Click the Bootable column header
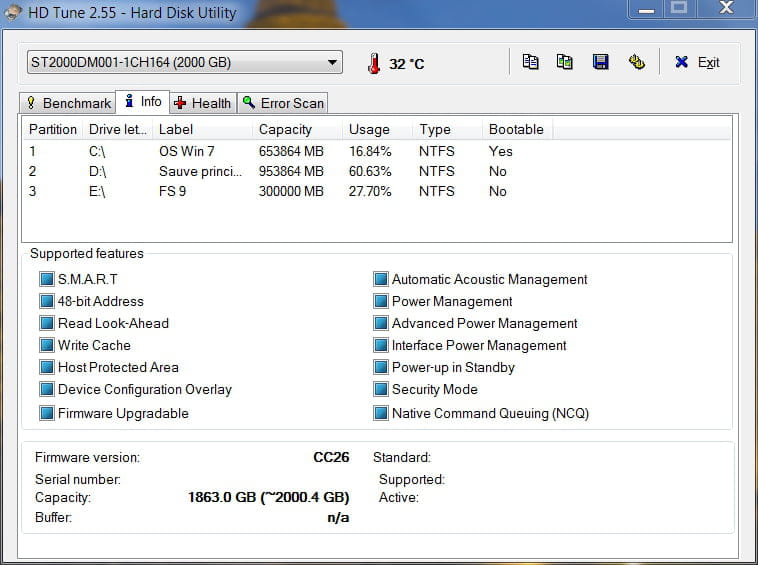This screenshot has height=565, width=758. tap(518, 130)
